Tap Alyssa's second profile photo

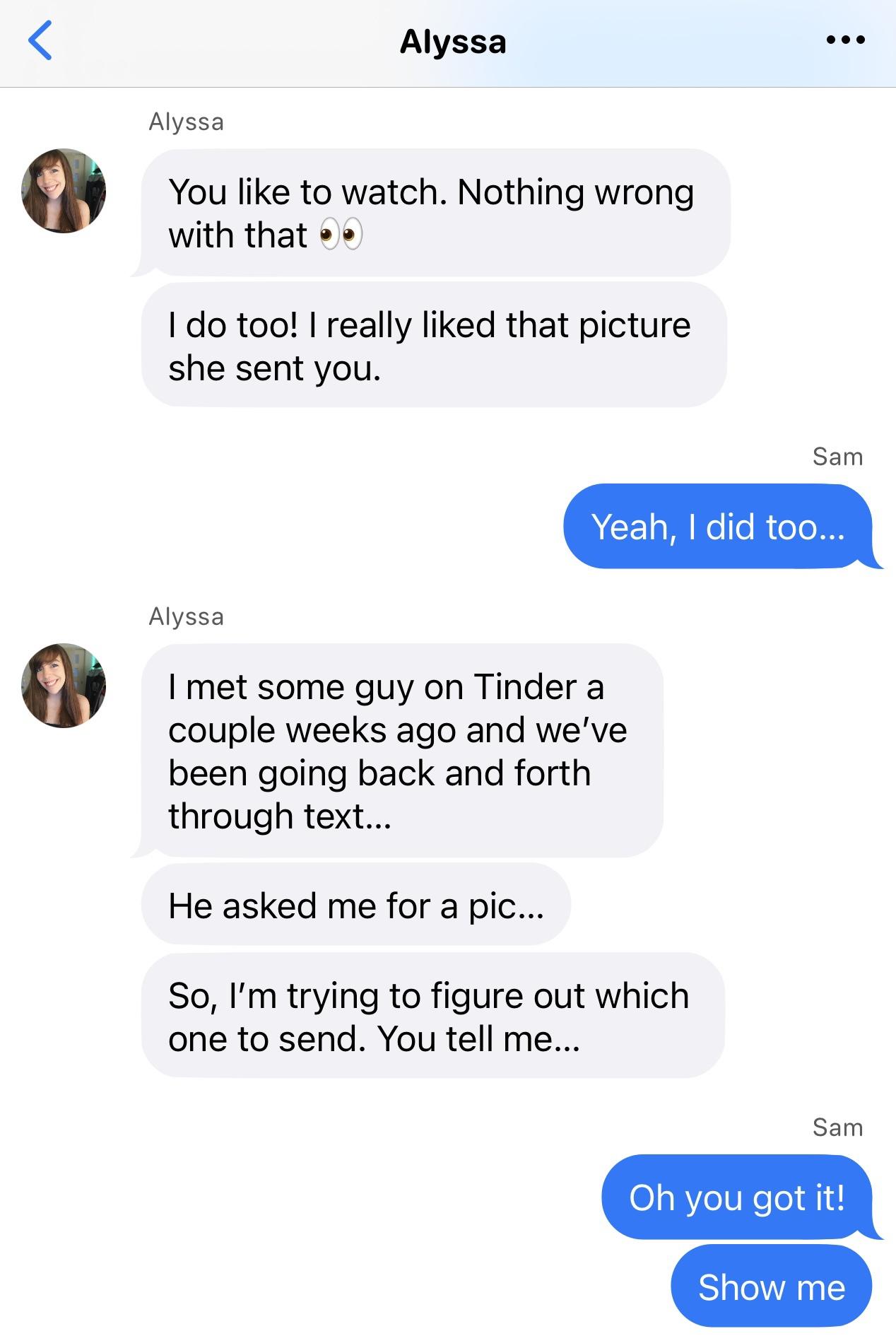(x=64, y=686)
